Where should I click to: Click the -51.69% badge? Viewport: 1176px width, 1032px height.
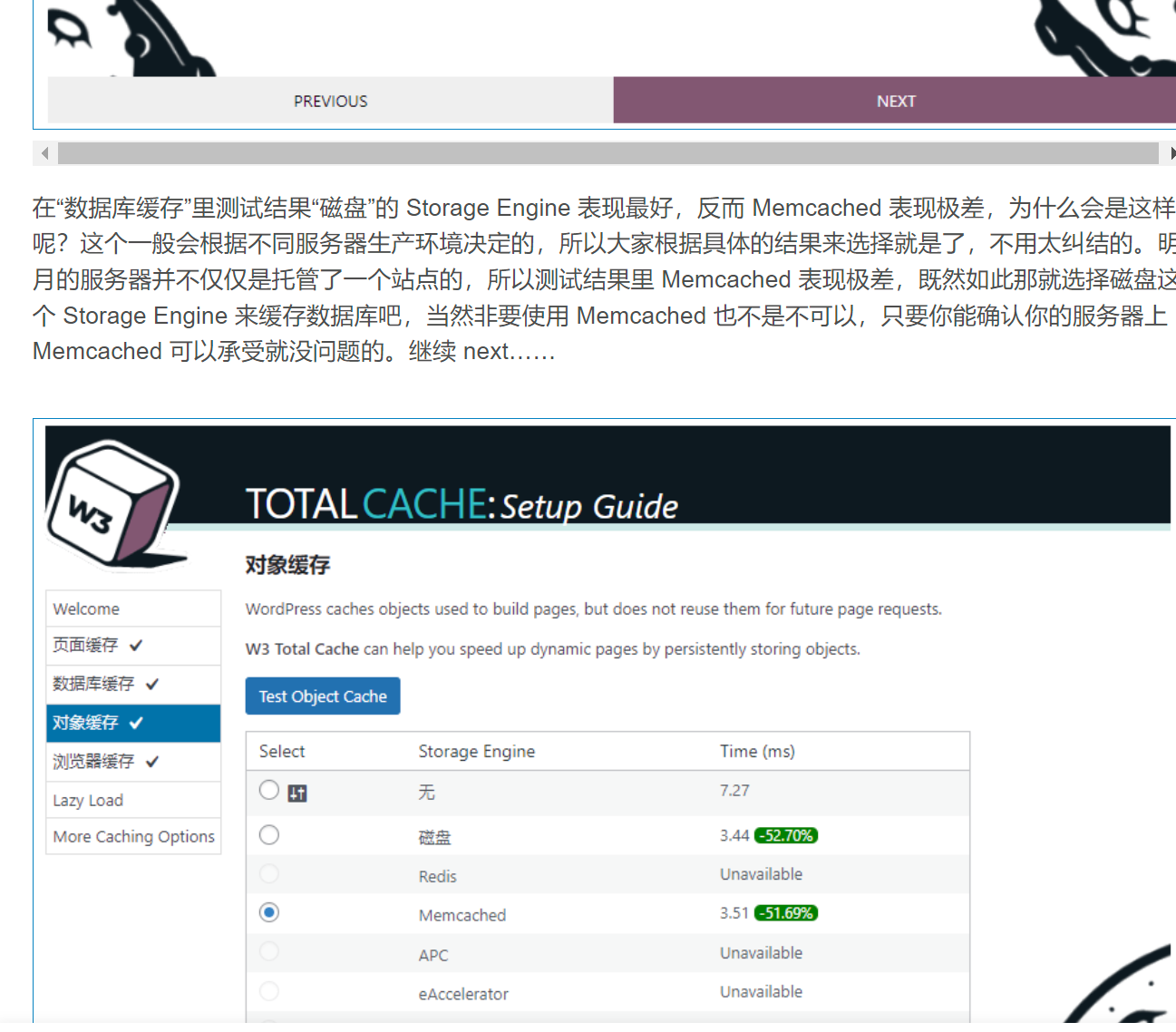(x=786, y=913)
